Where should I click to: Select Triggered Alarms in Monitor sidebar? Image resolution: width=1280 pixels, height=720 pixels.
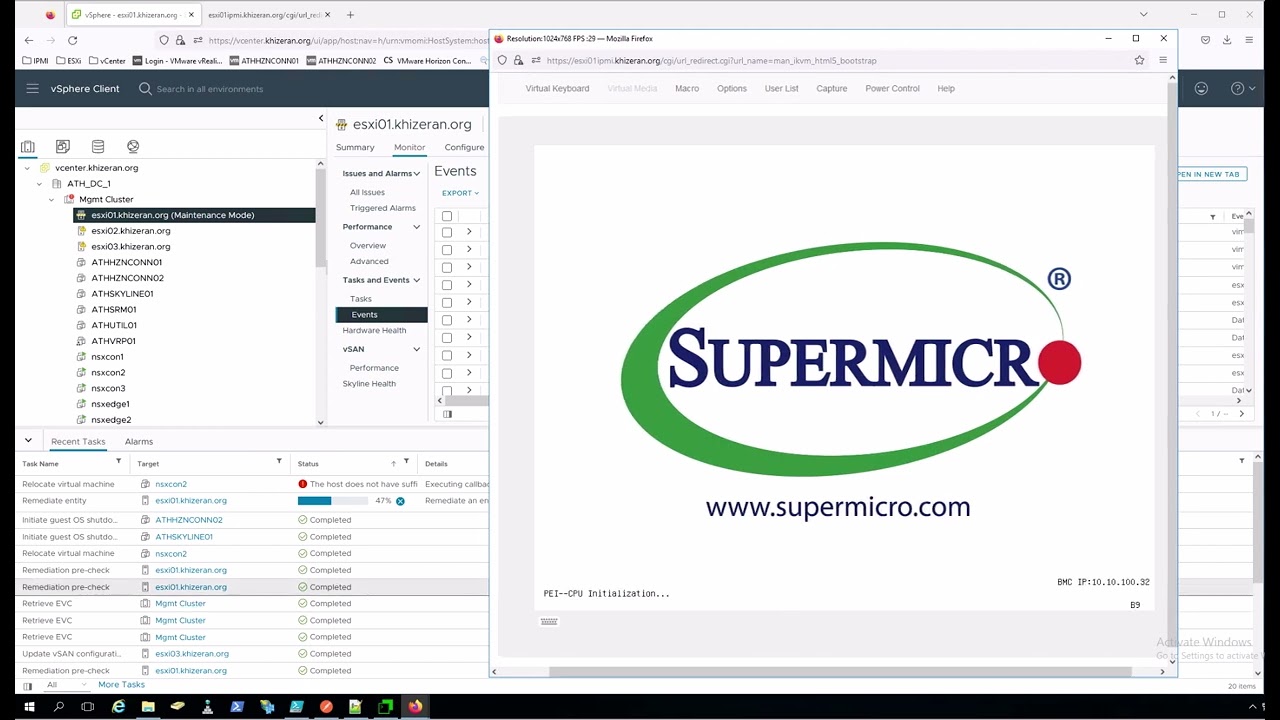pos(382,208)
